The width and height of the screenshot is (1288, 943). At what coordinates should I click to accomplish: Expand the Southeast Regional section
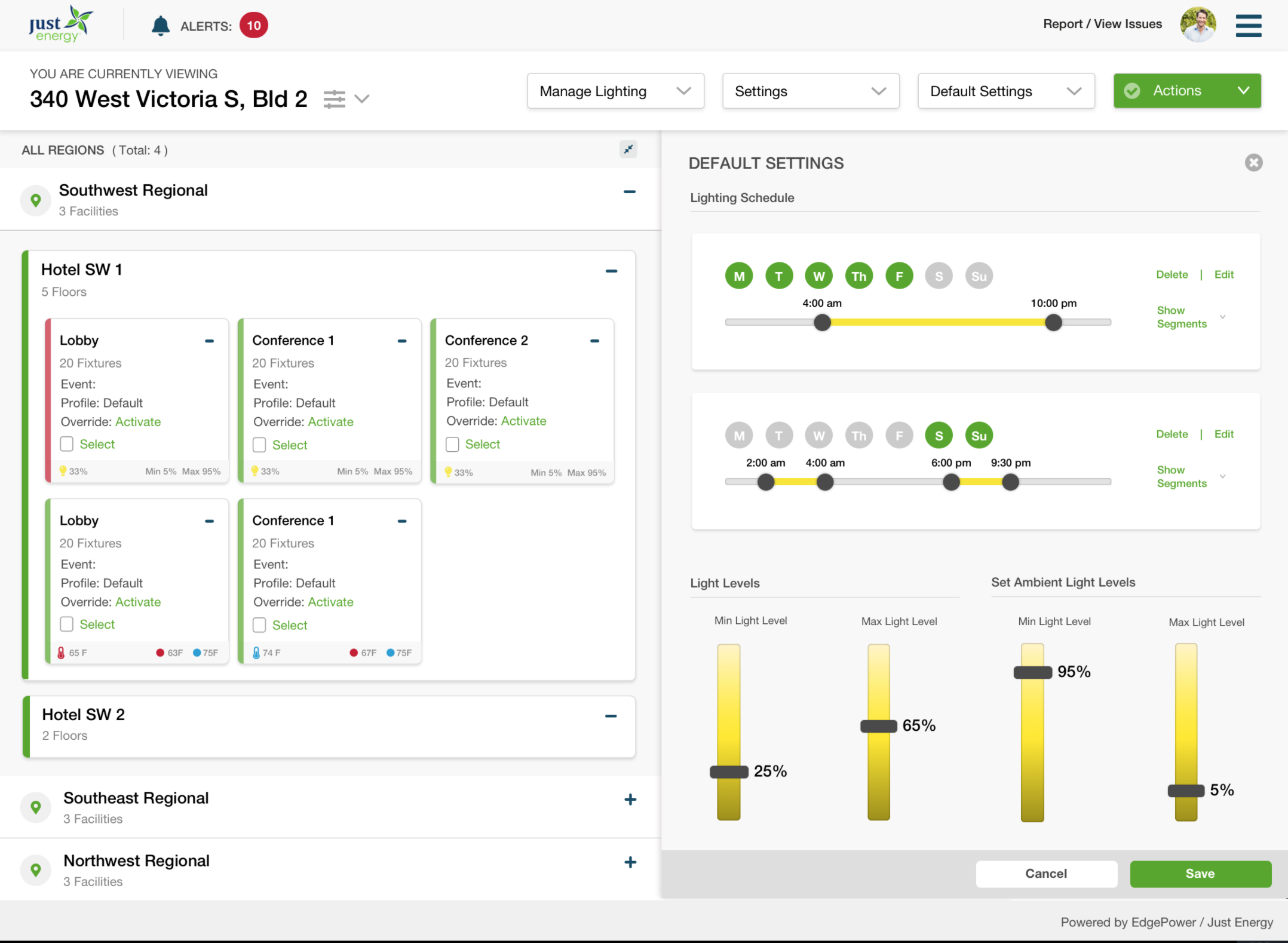(x=630, y=800)
